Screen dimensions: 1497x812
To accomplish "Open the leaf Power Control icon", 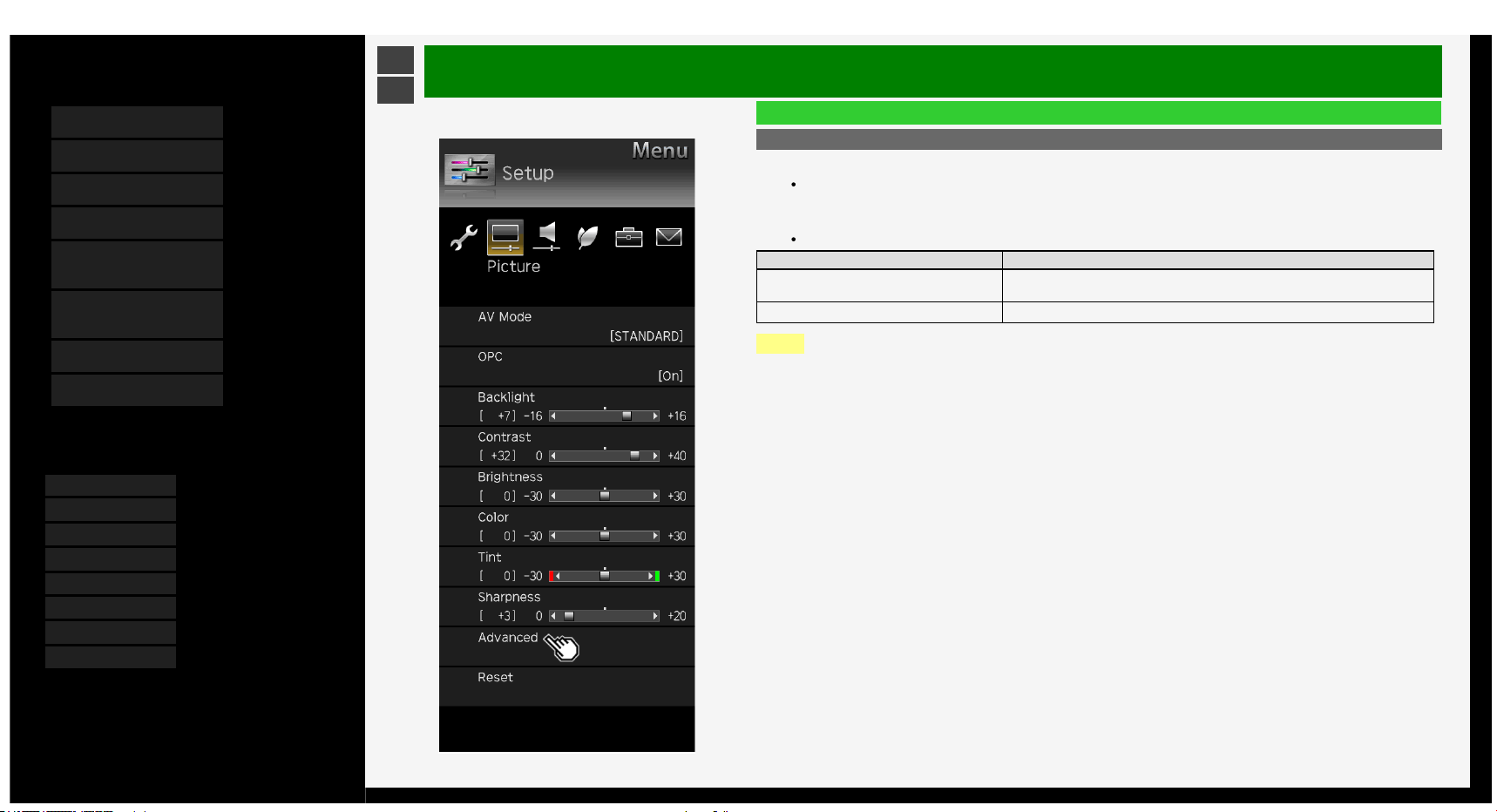I will coord(588,236).
